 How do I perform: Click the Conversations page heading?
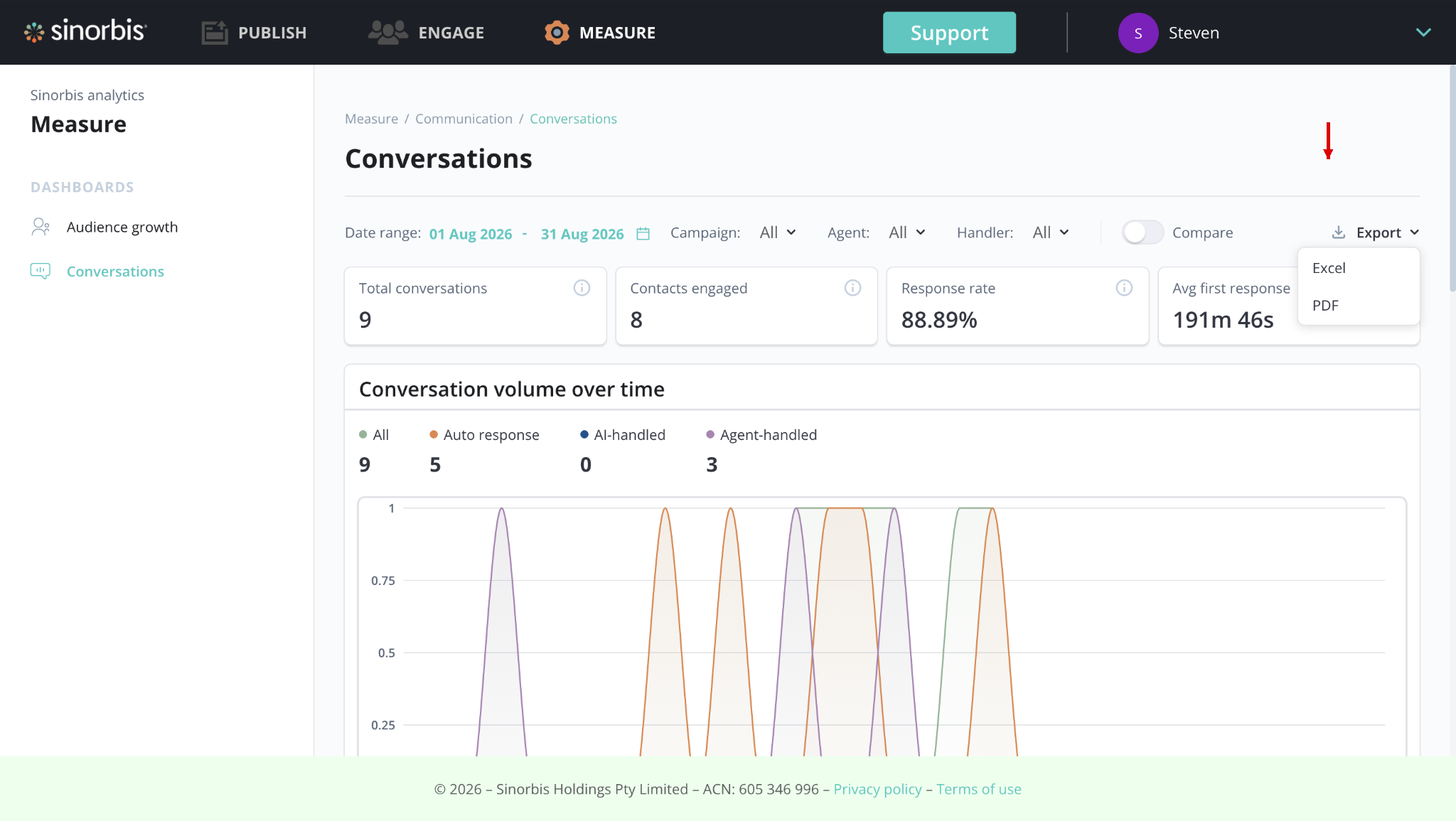pyautogui.click(x=439, y=159)
